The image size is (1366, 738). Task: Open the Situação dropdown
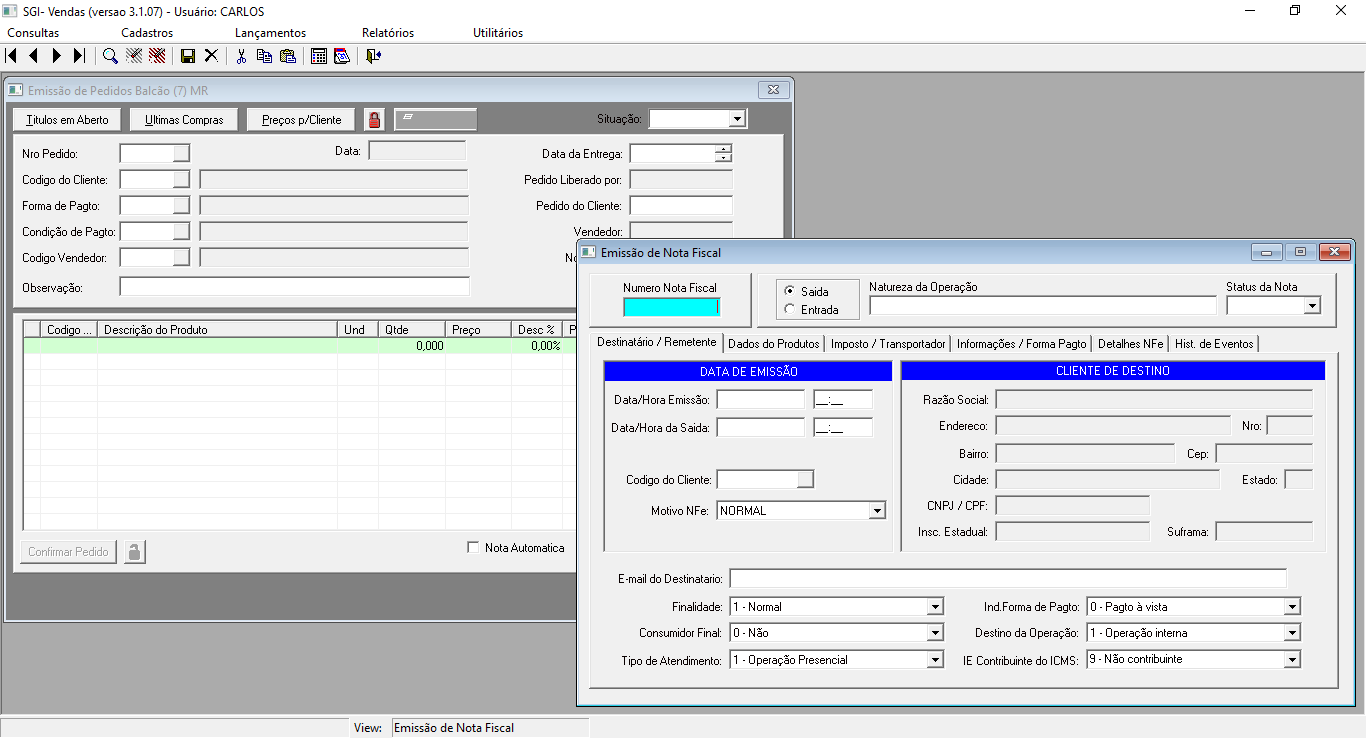click(x=737, y=119)
